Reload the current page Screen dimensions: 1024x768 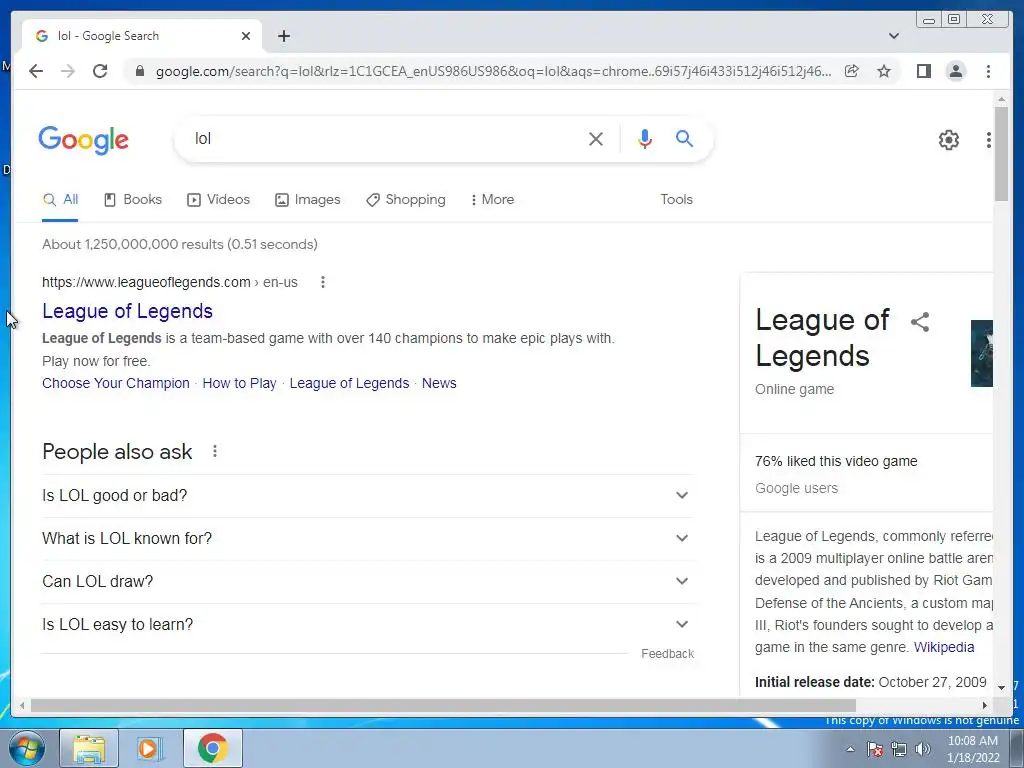click(x=100, y=71)
